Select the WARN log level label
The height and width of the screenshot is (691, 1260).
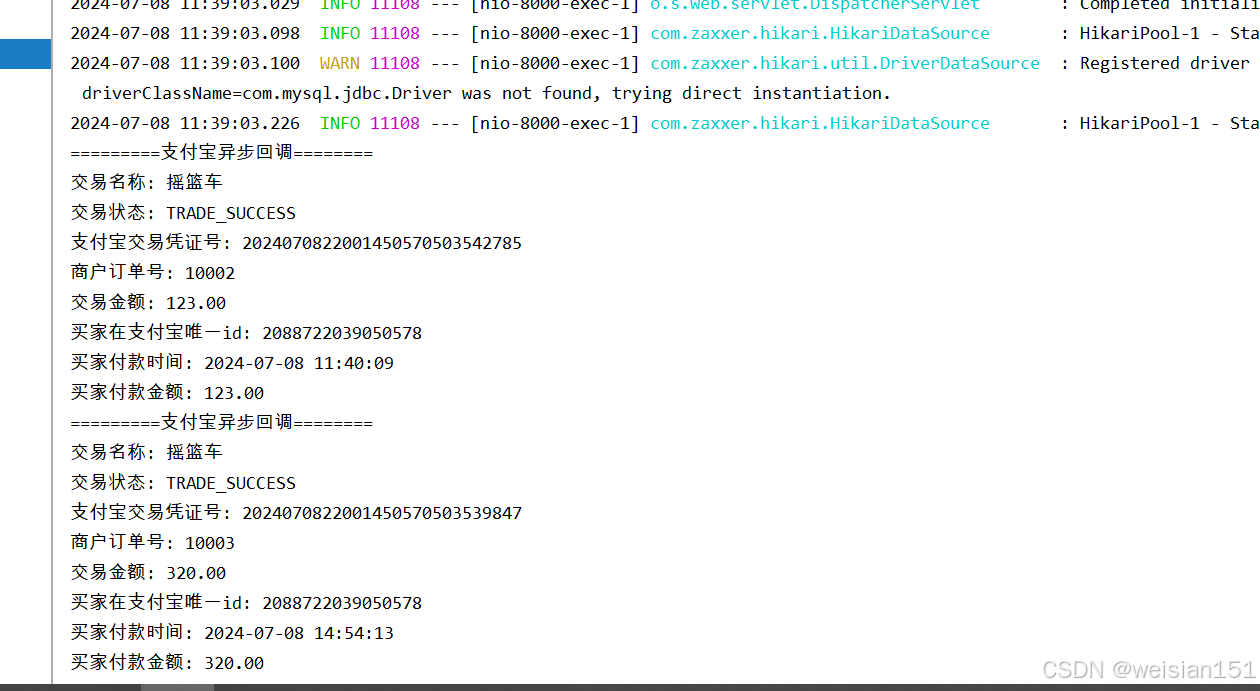[340, 63]
